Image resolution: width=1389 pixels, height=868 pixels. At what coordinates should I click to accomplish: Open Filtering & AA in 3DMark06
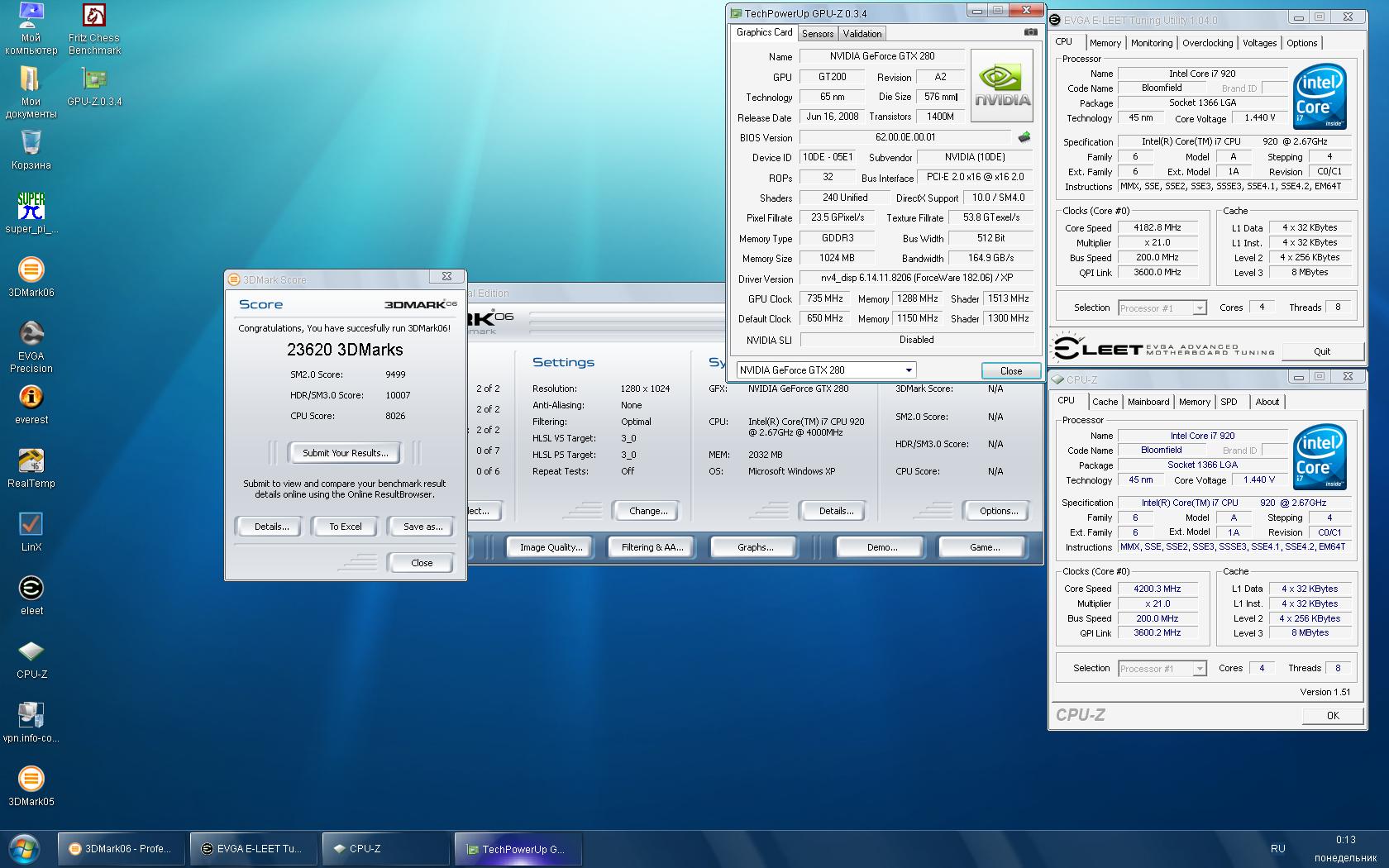coord(652,547)
